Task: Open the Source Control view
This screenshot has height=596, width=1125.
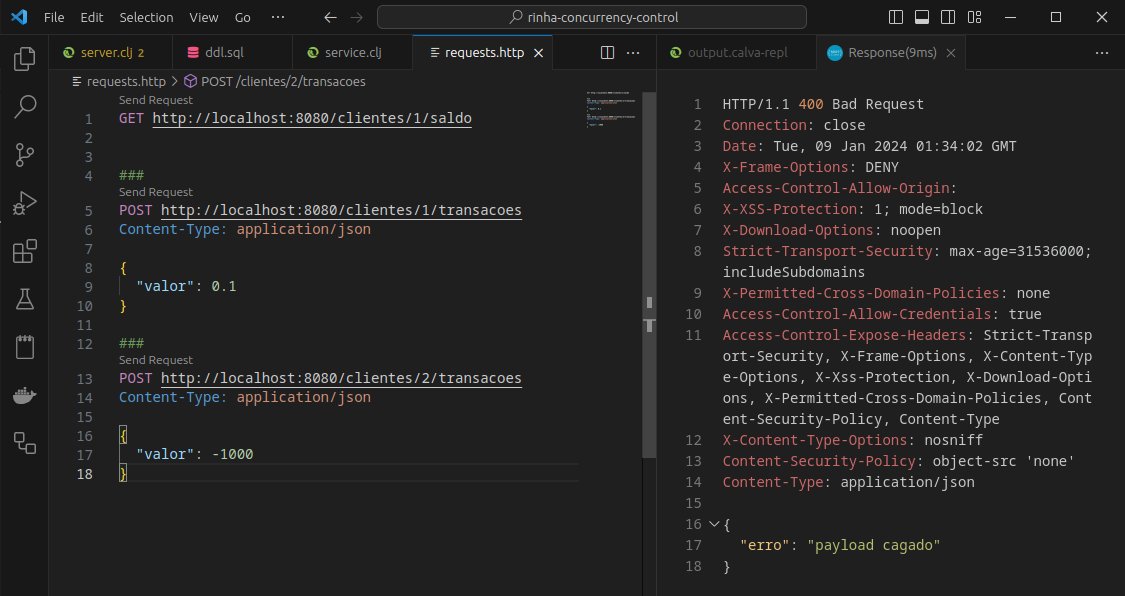Action: pos(24,155)
